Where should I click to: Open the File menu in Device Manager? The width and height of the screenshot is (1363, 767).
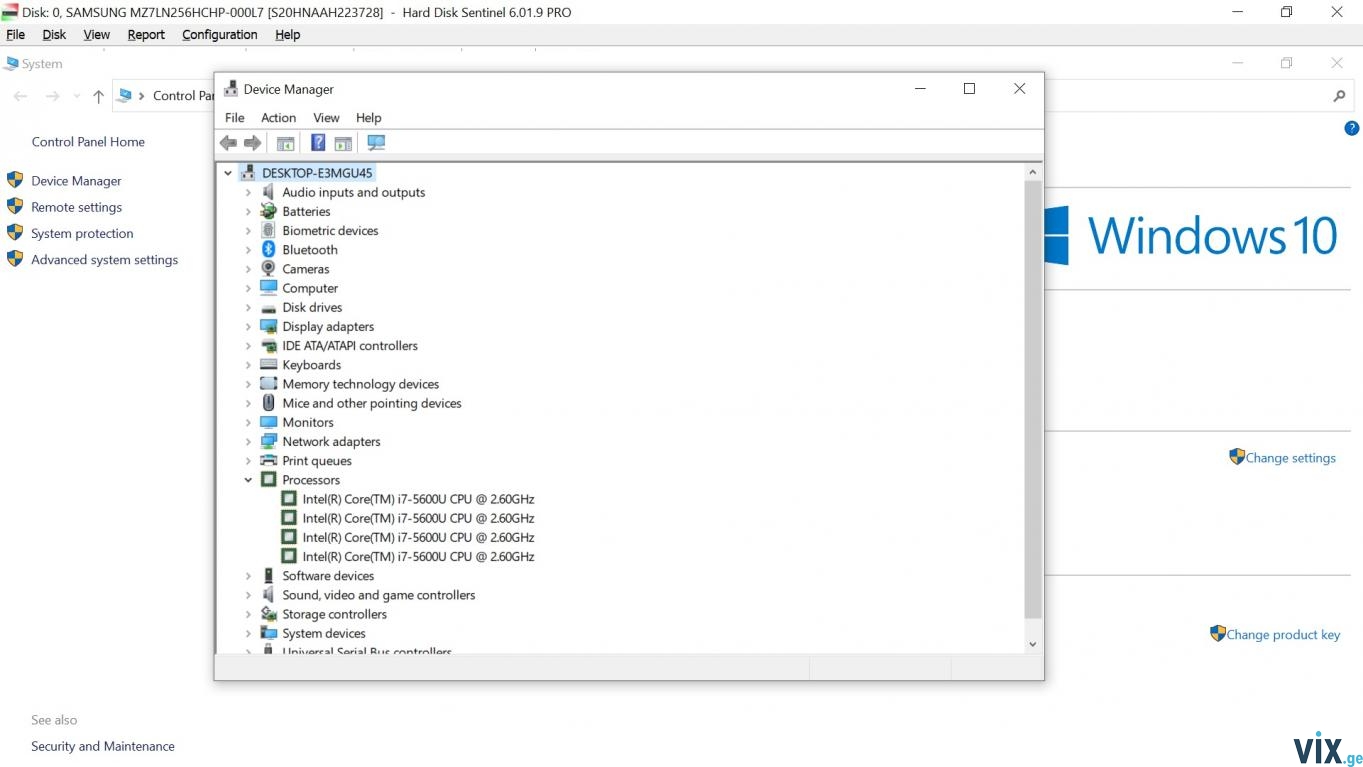(x=235, y=117)
